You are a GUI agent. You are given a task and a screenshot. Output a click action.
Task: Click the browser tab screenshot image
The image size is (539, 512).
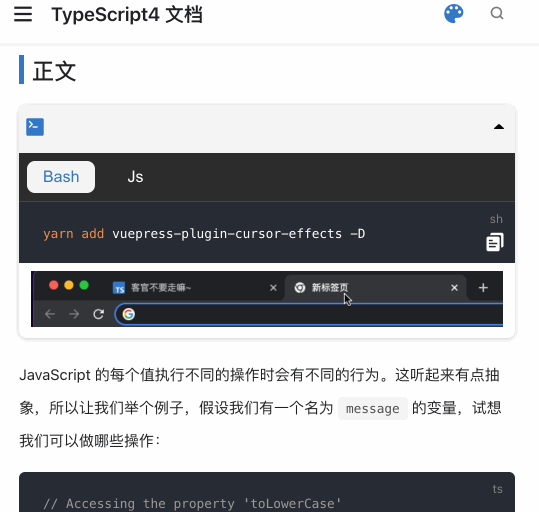pyautogui.click(x=267, y=299)
